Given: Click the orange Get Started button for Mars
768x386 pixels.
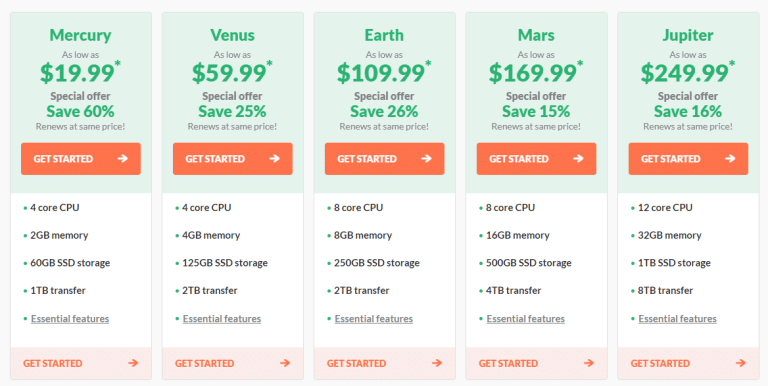Looking at the screenshot, I should 536,159.
